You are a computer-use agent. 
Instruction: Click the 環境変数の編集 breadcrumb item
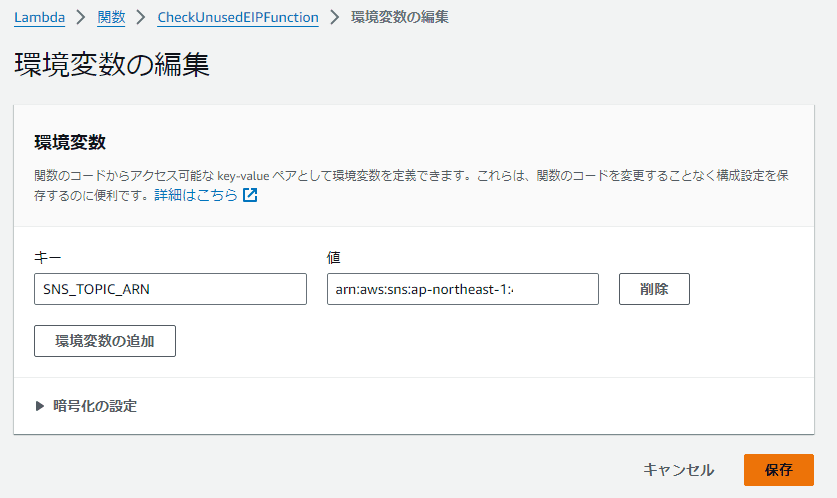coord(399,18)
